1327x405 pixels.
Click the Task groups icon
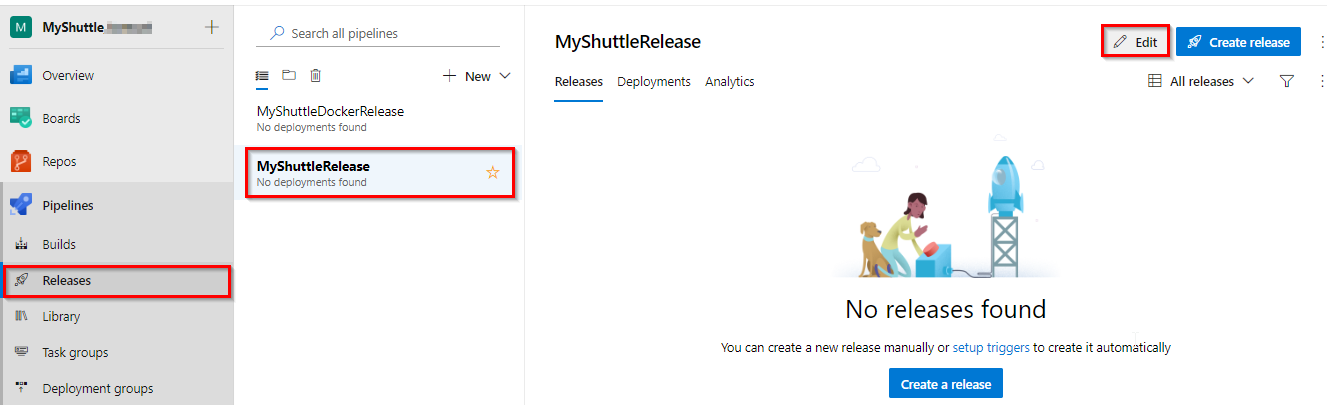(x=22, y=352)
